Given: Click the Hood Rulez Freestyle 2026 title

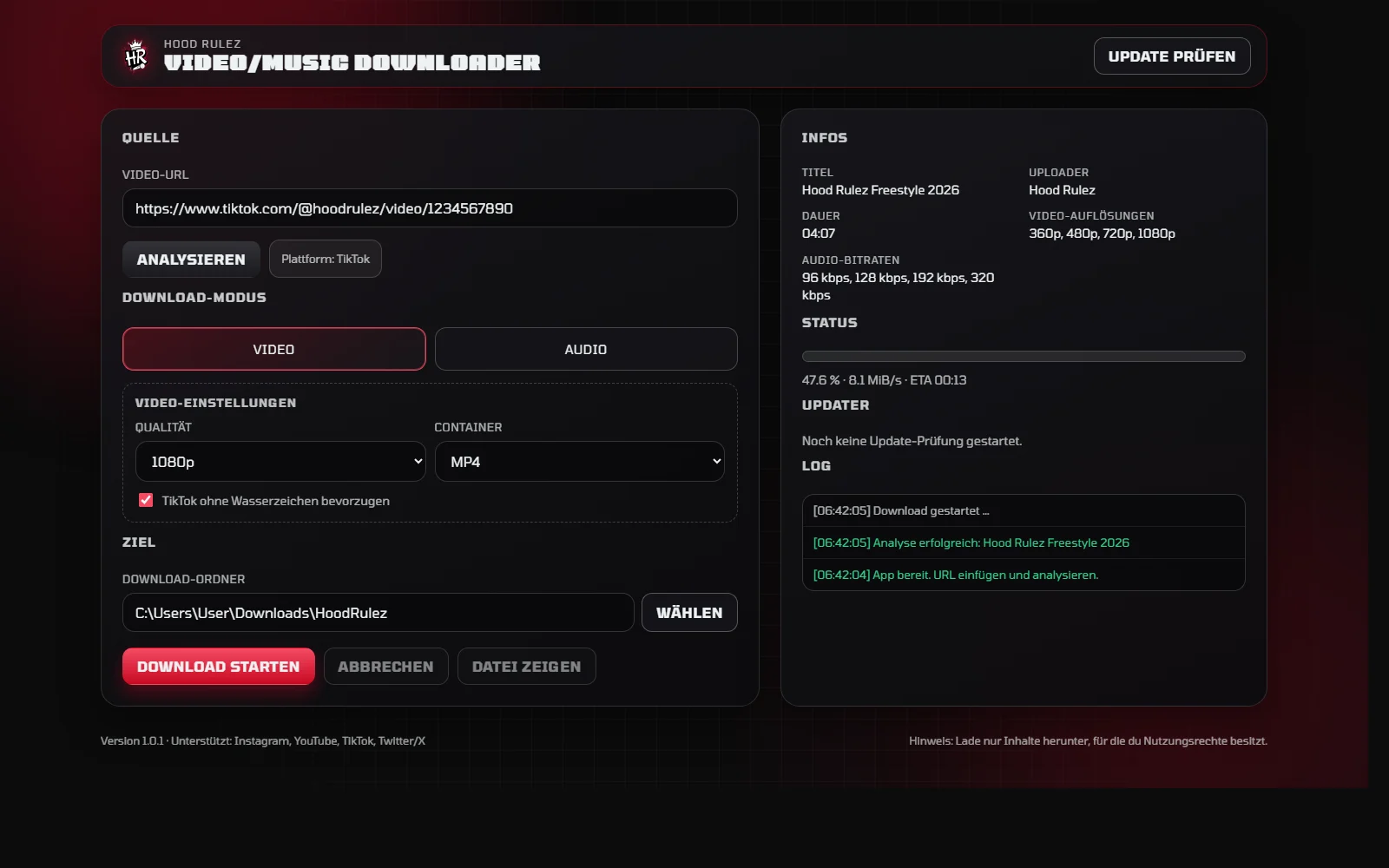Looking at the screenshot, I should (x=880, y=189).
